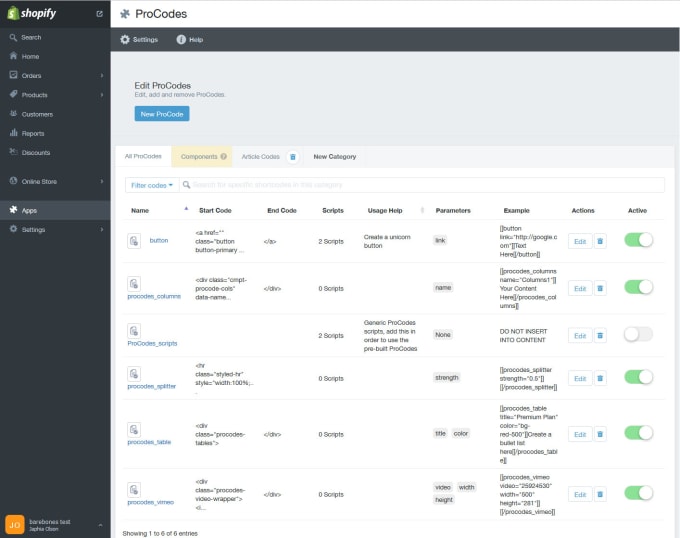Open the procodes_table name link

pos(149,442)
